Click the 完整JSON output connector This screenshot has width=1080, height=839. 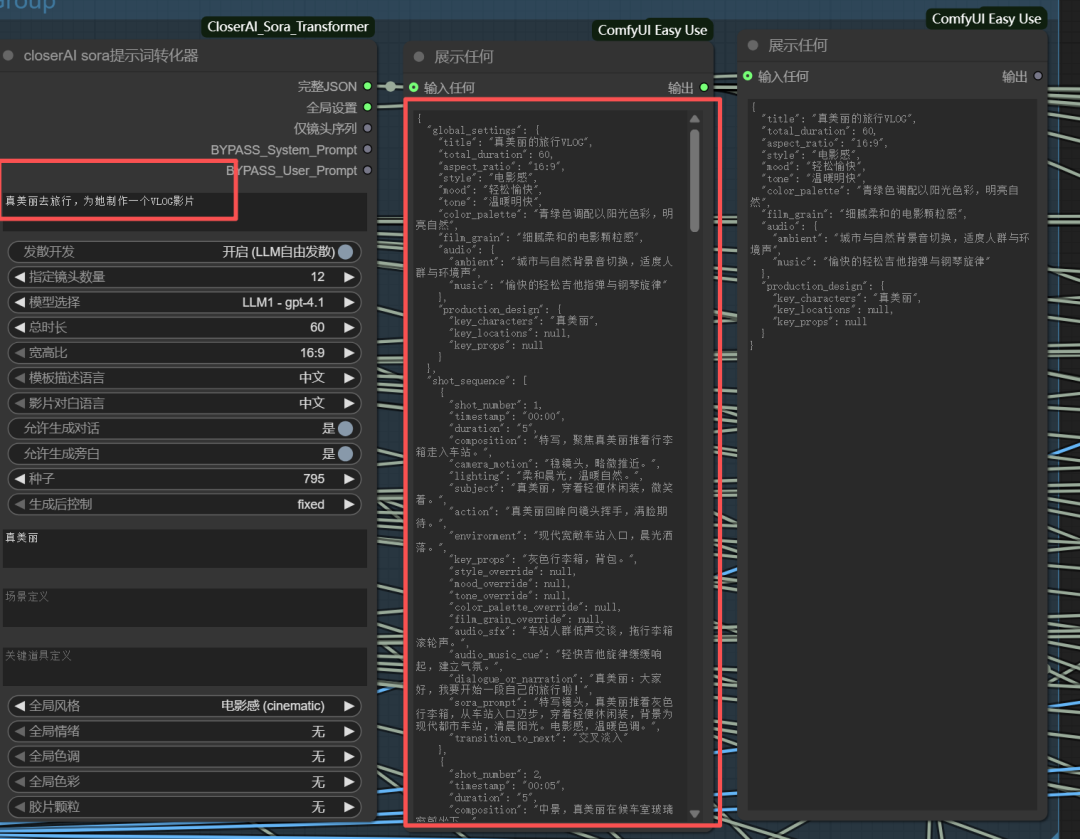pos(368,86)
